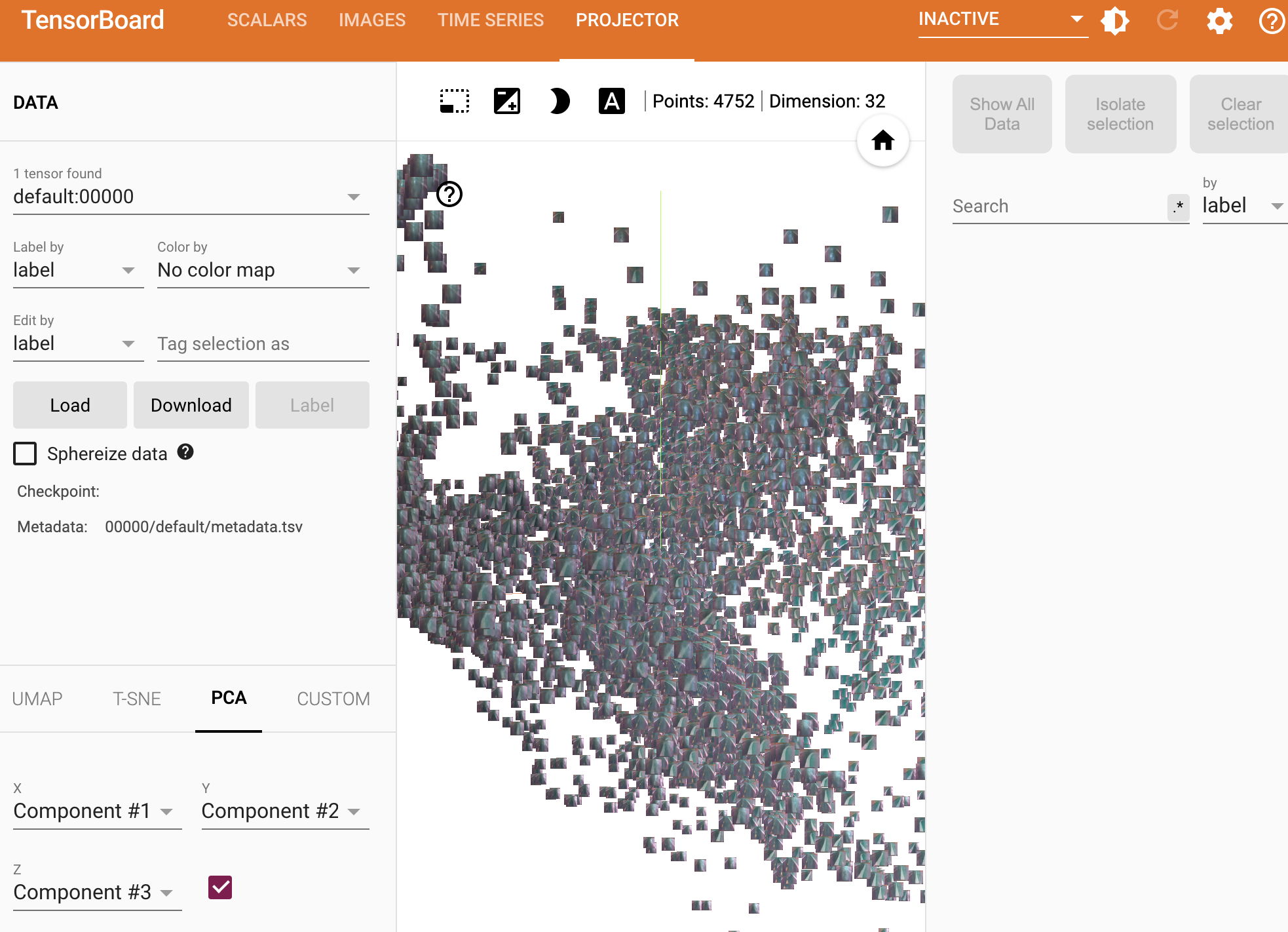This screenshot has height=932, width=1288.
Task: Enable the Sphereize data checkbox
Action: tap(25, 454)
